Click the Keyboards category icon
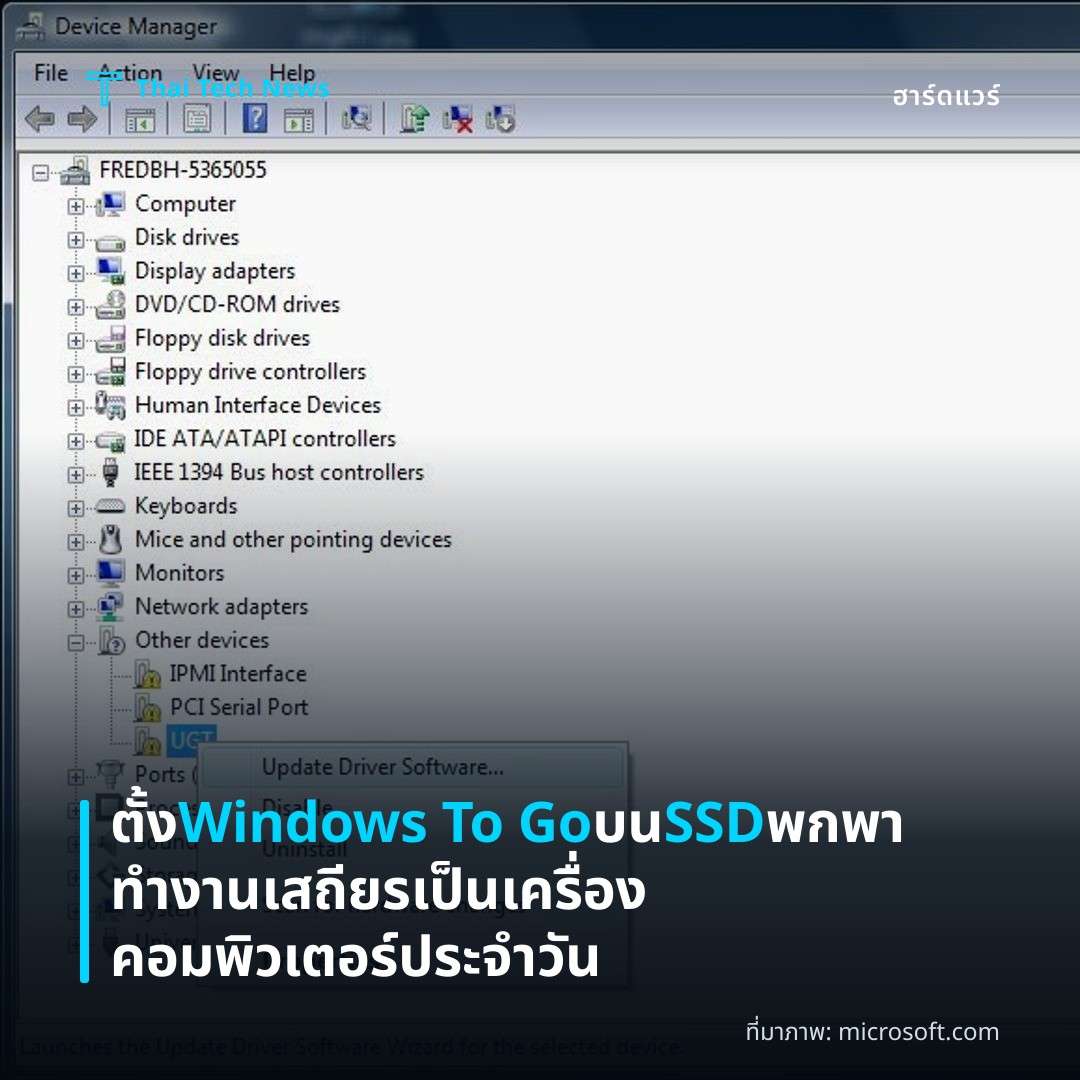1080x1080 pixels. pos(110,507)
